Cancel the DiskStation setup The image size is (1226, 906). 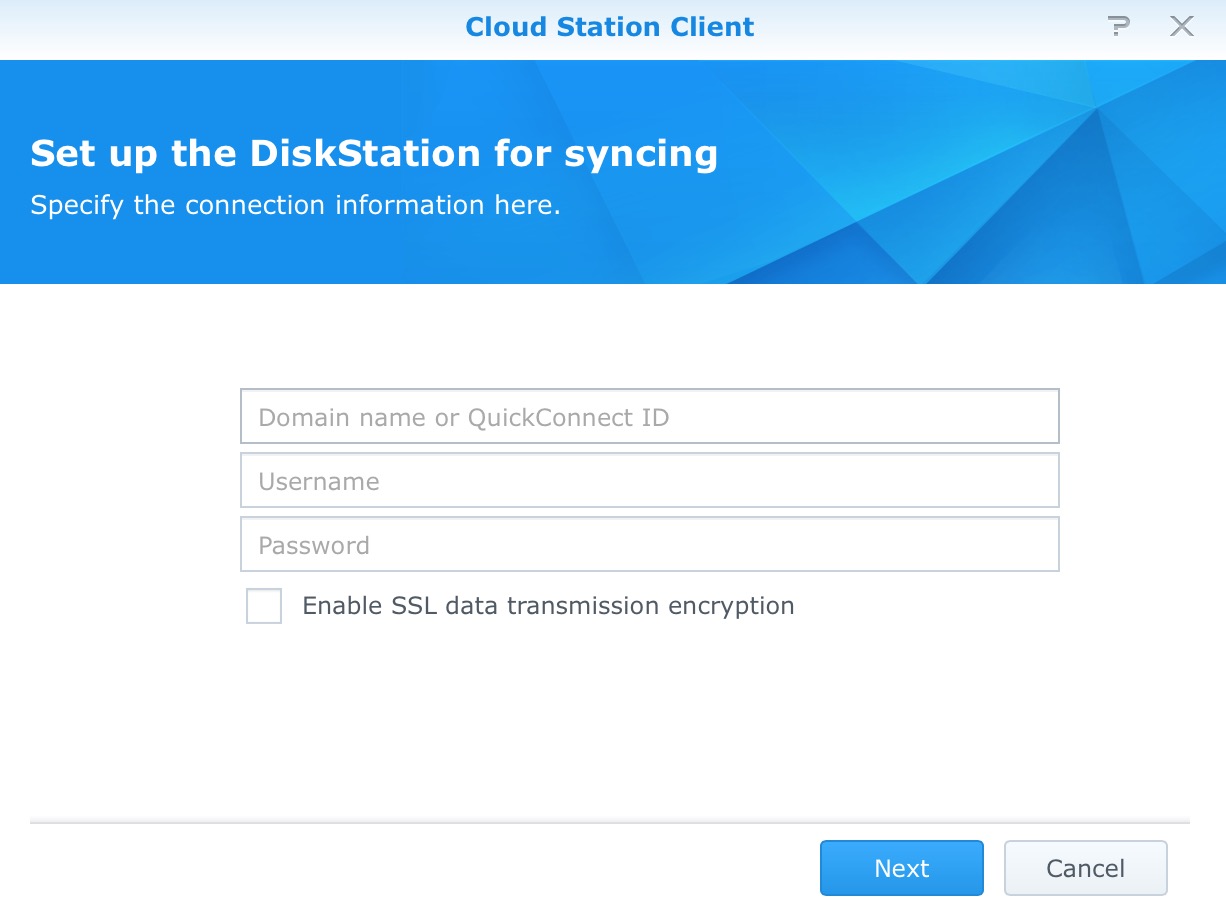coord(1085,868)
